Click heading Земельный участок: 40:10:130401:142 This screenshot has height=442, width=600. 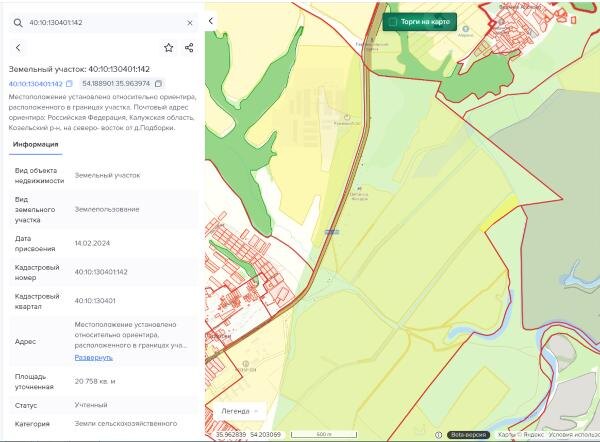(79, 69)
